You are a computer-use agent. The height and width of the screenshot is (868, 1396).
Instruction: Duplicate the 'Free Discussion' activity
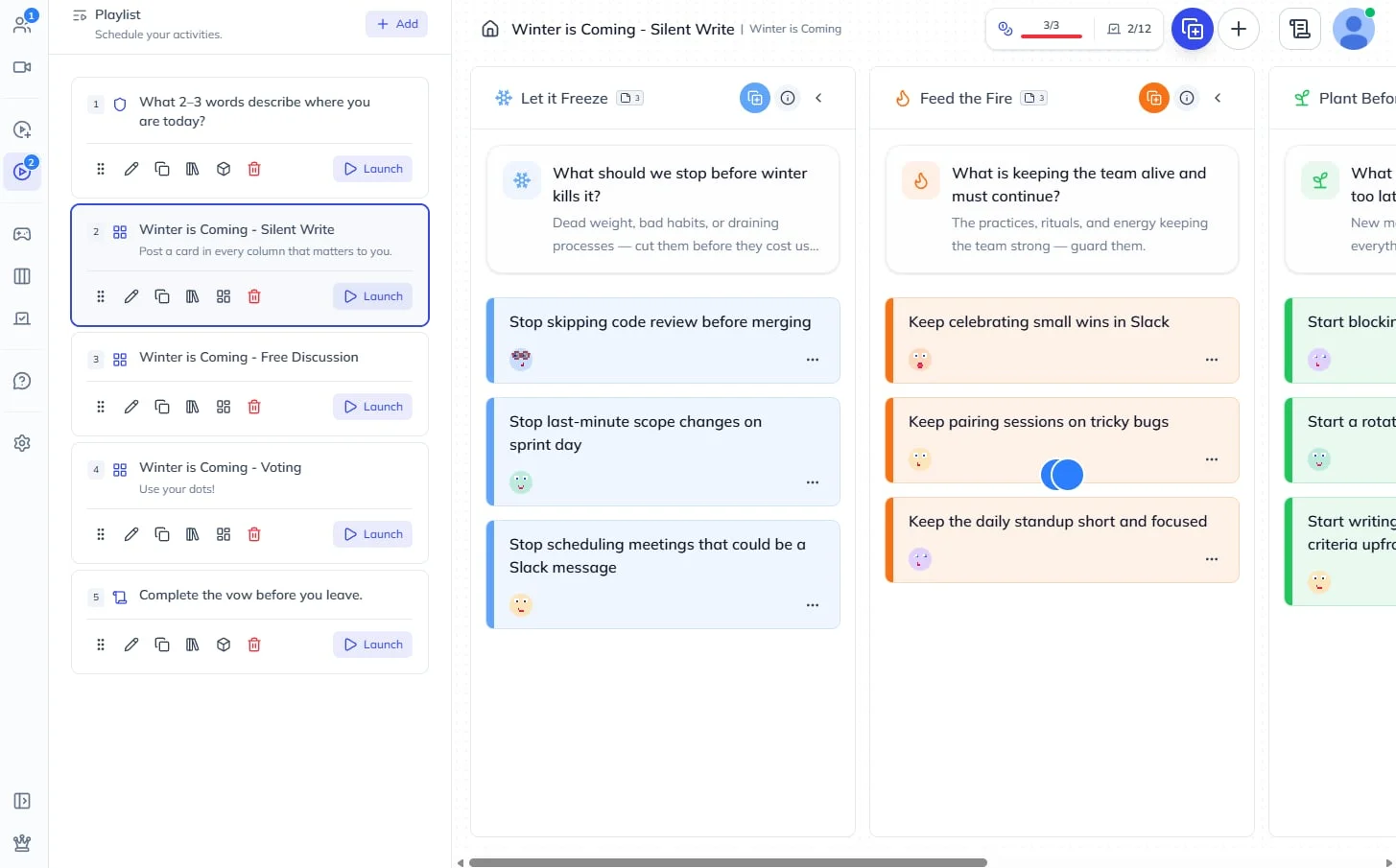[162, 407]
